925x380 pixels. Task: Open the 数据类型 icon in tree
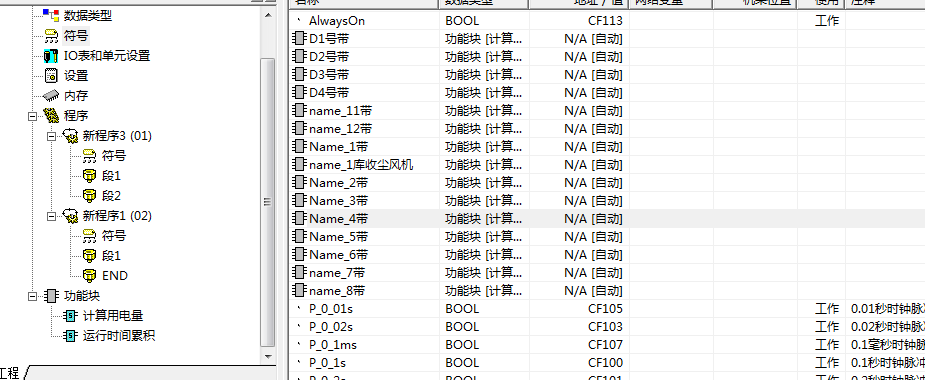pos(51,15)
